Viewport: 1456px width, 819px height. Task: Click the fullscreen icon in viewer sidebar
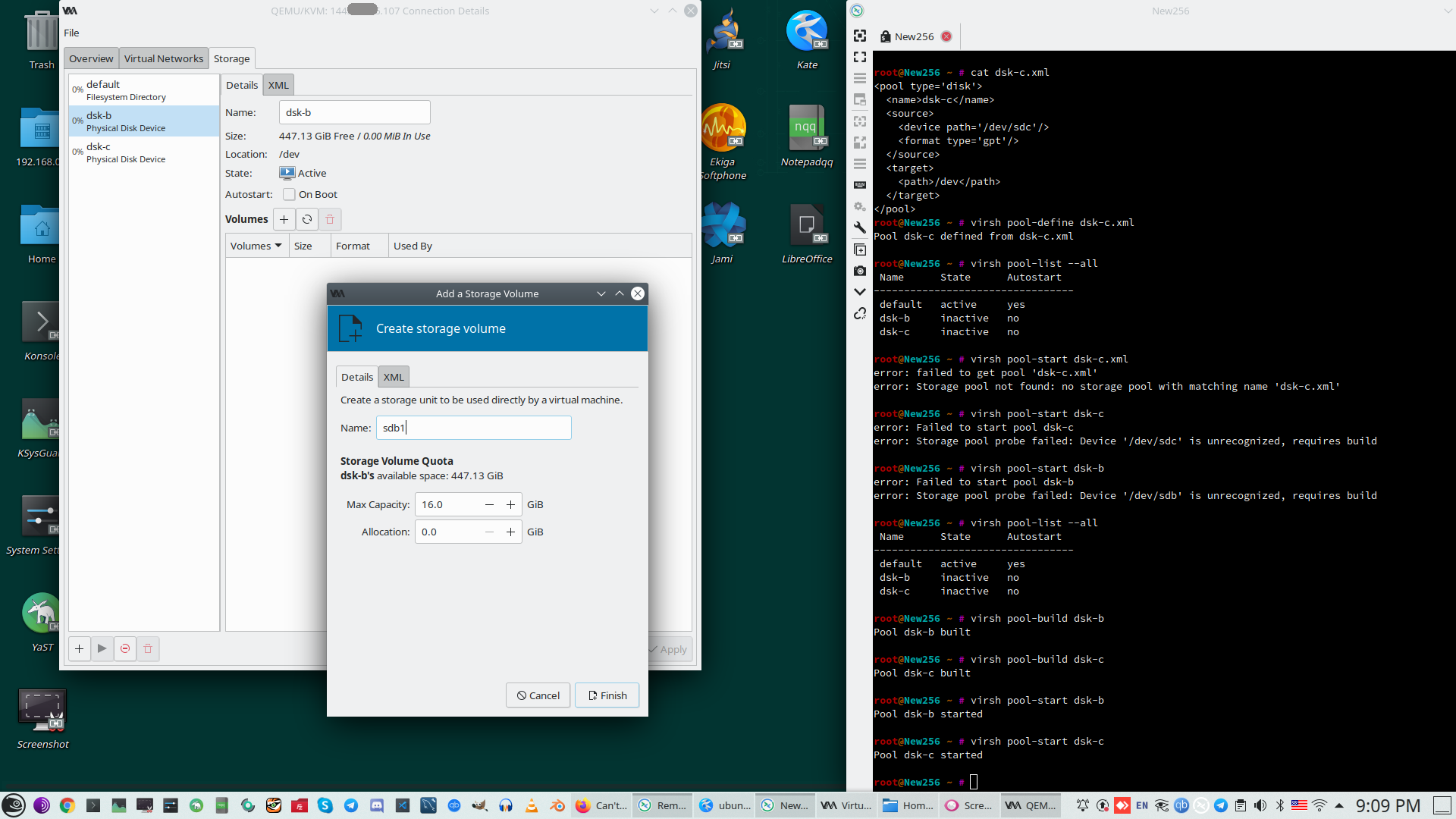[860, 57]
